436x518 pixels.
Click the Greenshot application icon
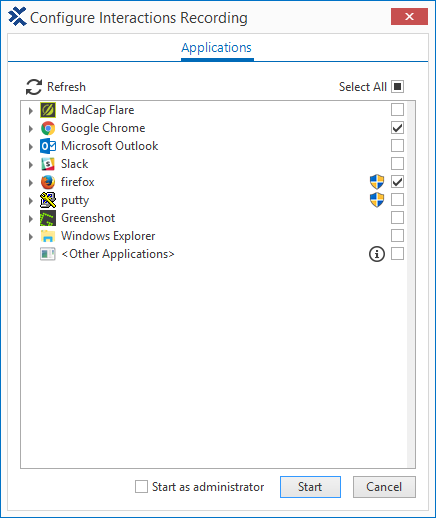(x=48, y=218)
